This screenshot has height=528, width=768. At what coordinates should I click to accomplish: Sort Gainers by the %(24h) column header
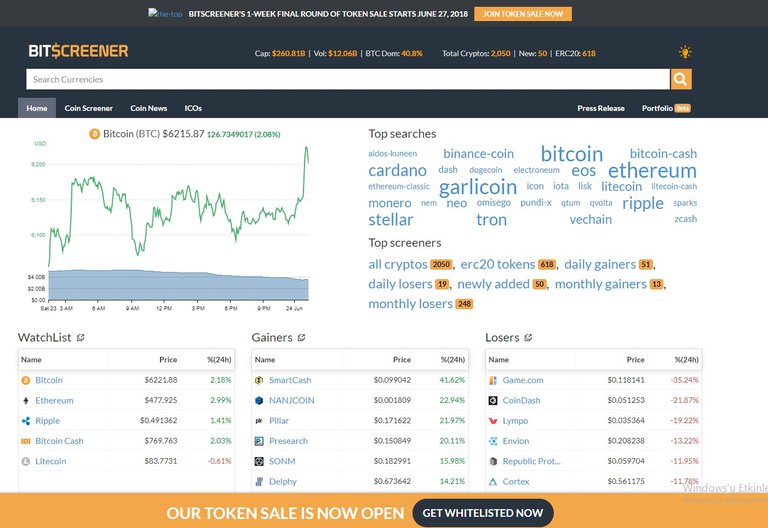tap(453, 360)
